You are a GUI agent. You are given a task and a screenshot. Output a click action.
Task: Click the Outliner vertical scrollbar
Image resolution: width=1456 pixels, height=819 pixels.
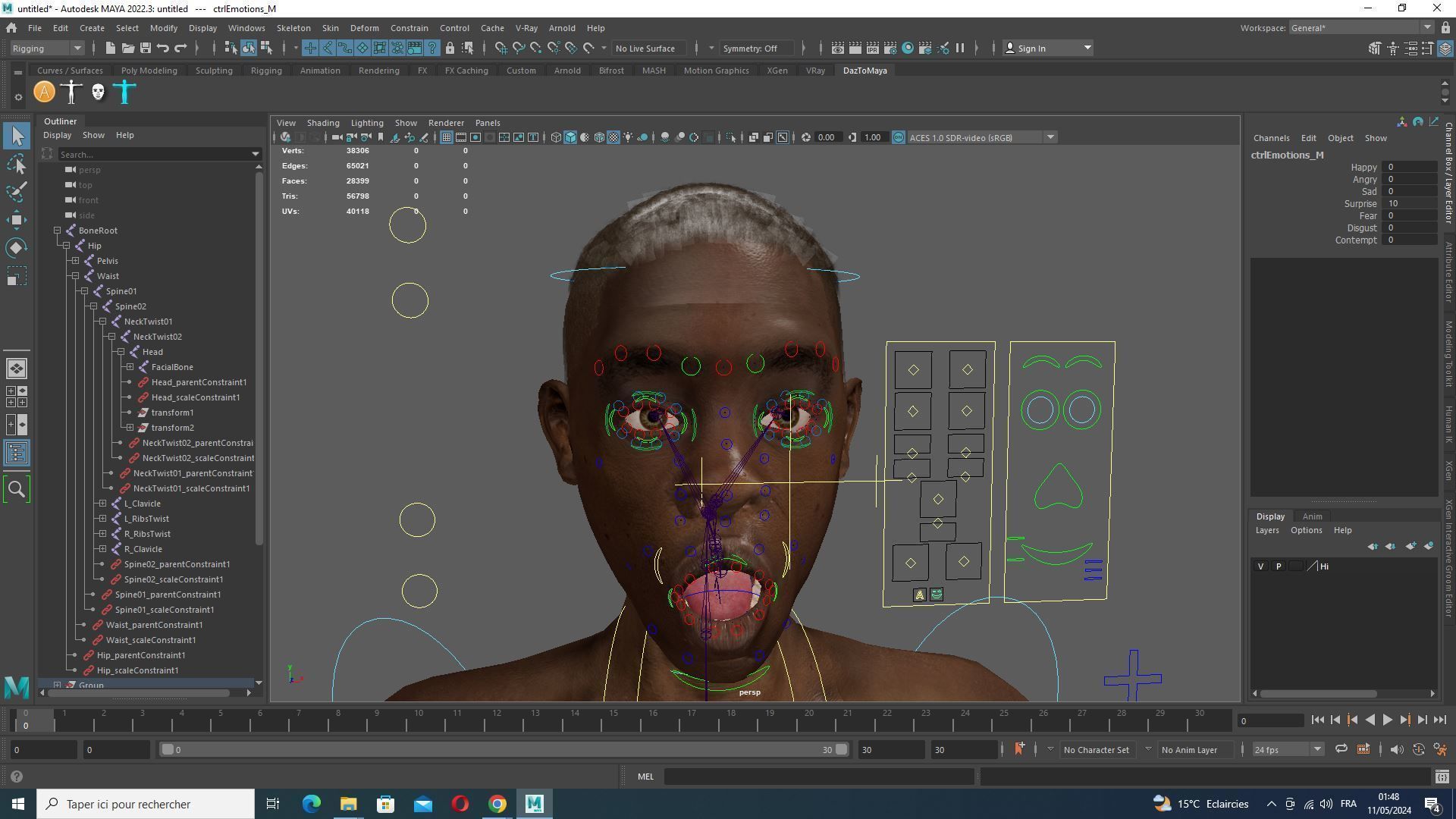pos(259,356)
